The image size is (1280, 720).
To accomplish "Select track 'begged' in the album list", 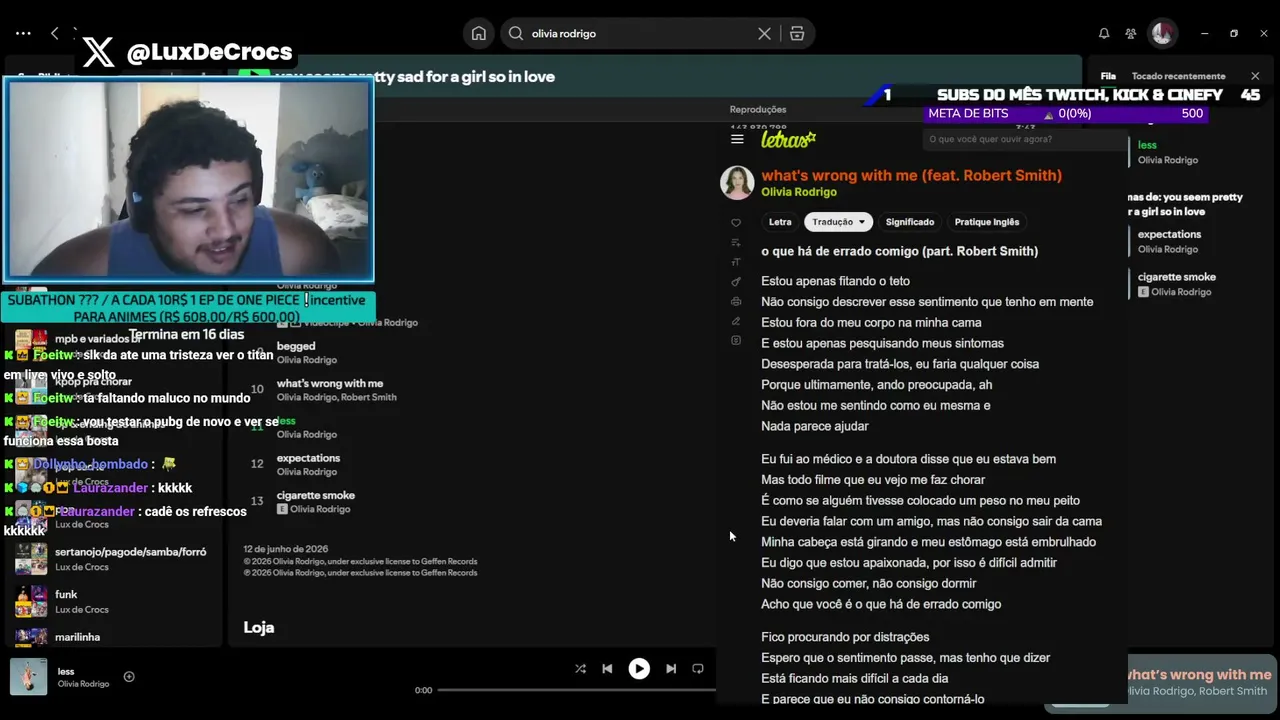I will (x=296, y=346).
